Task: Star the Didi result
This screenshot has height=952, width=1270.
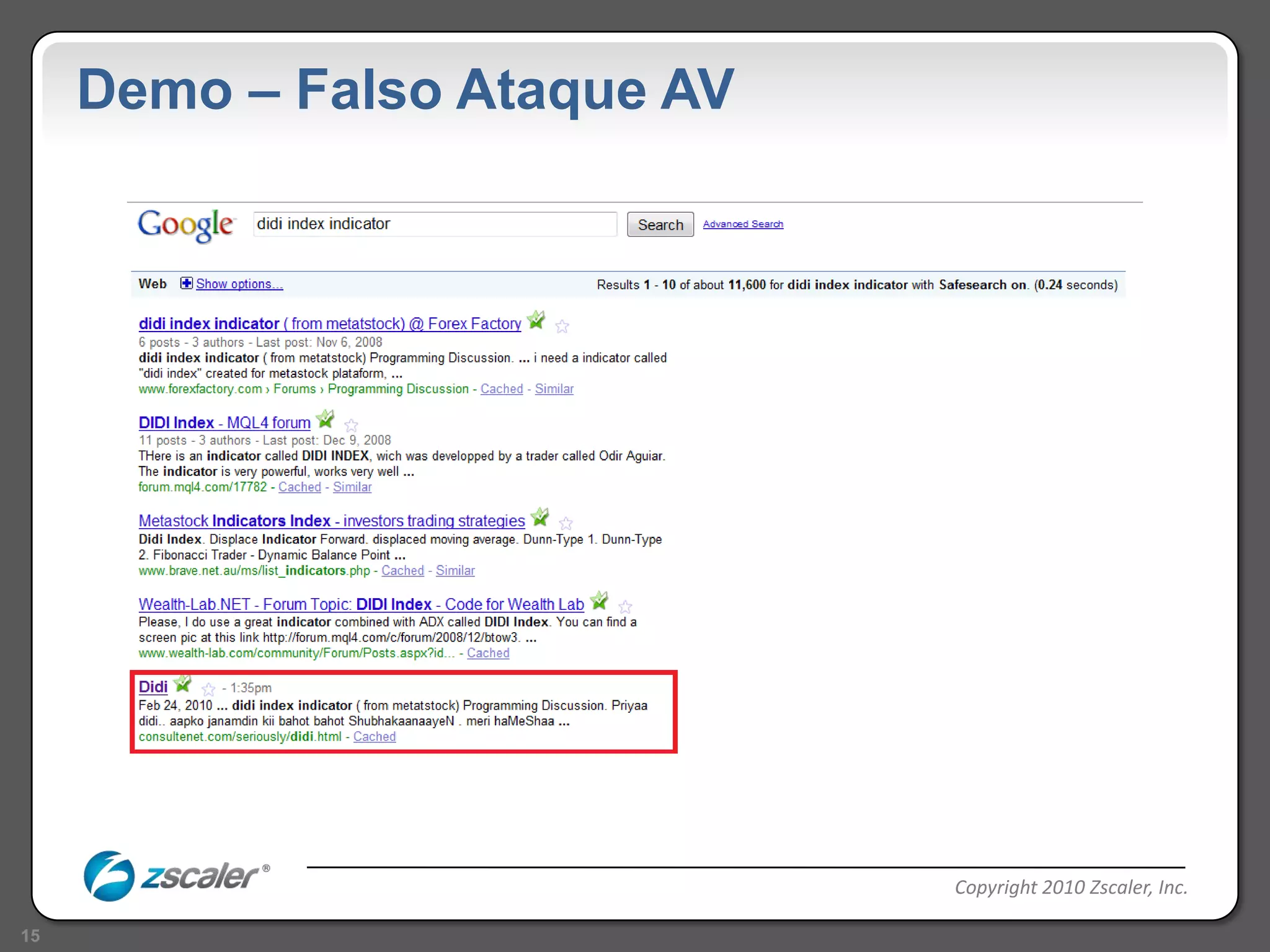Action: (208, 689)
